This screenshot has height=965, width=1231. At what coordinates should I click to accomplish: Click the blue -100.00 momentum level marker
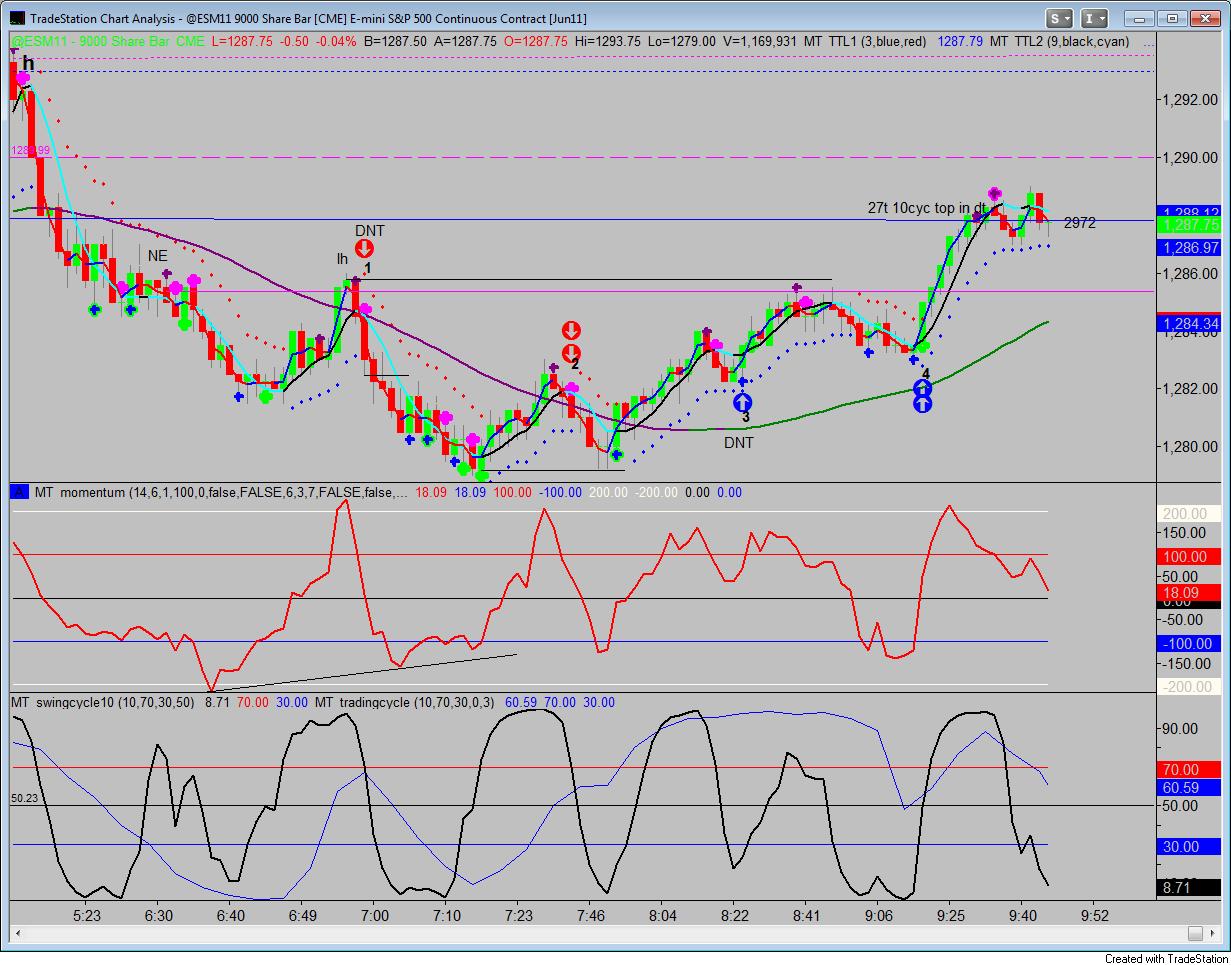click(1188, 644)
